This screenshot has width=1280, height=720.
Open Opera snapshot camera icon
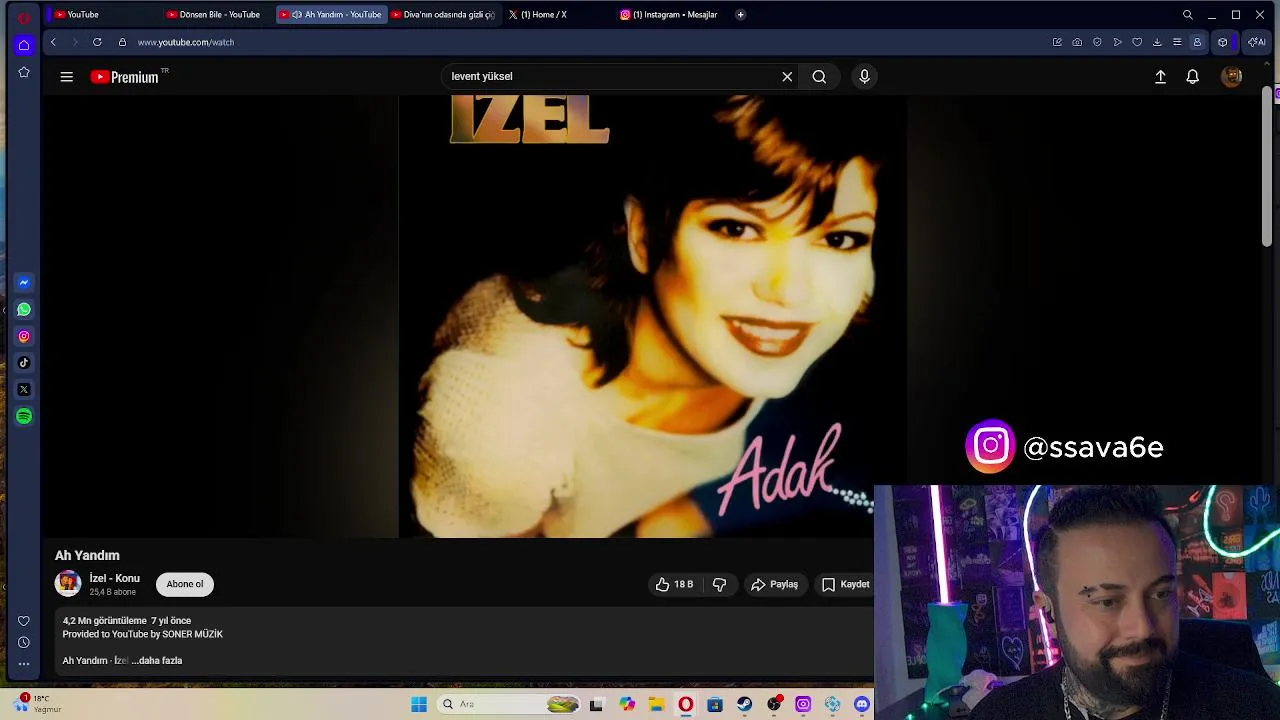pos(1077,42)
